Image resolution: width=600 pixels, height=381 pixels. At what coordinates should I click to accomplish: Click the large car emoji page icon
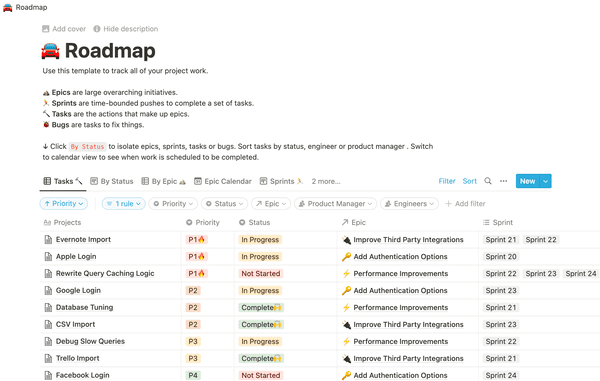pos(51,51)
